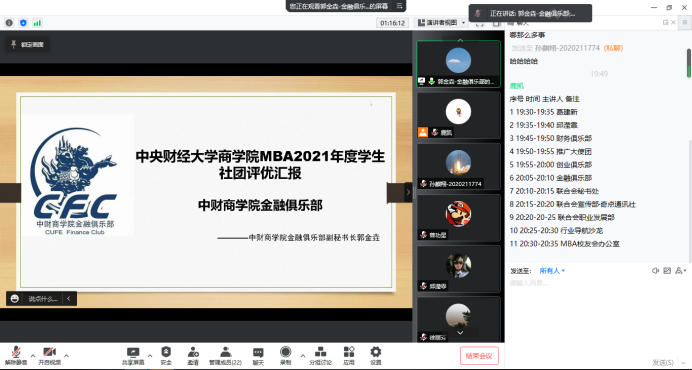The image size is (692, 370).
Task: Click chat line '6 20:05-20:10 金融俱乐部'
Action: tap(551, 178)
